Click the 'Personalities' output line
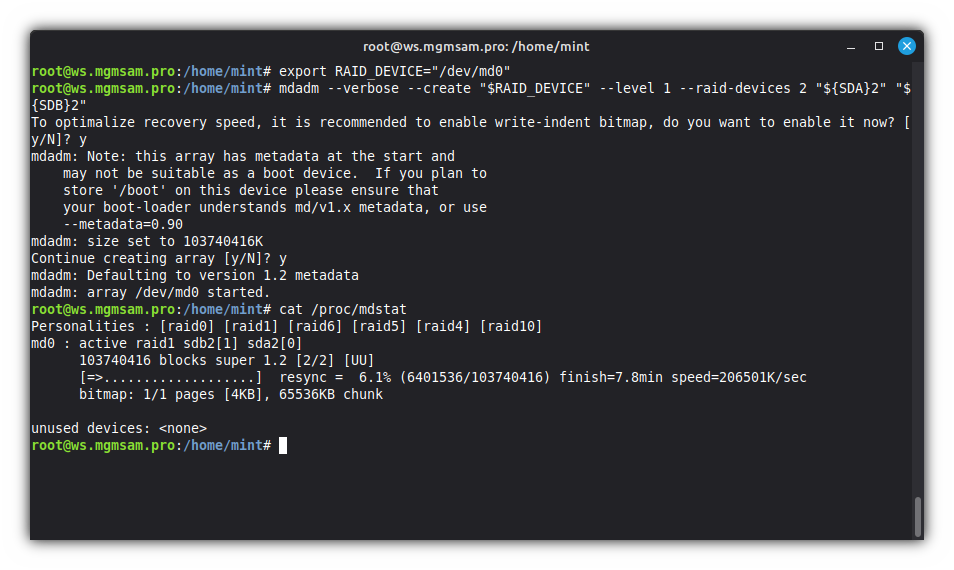The height and width of the screenshot is (570, 954). 286,326
